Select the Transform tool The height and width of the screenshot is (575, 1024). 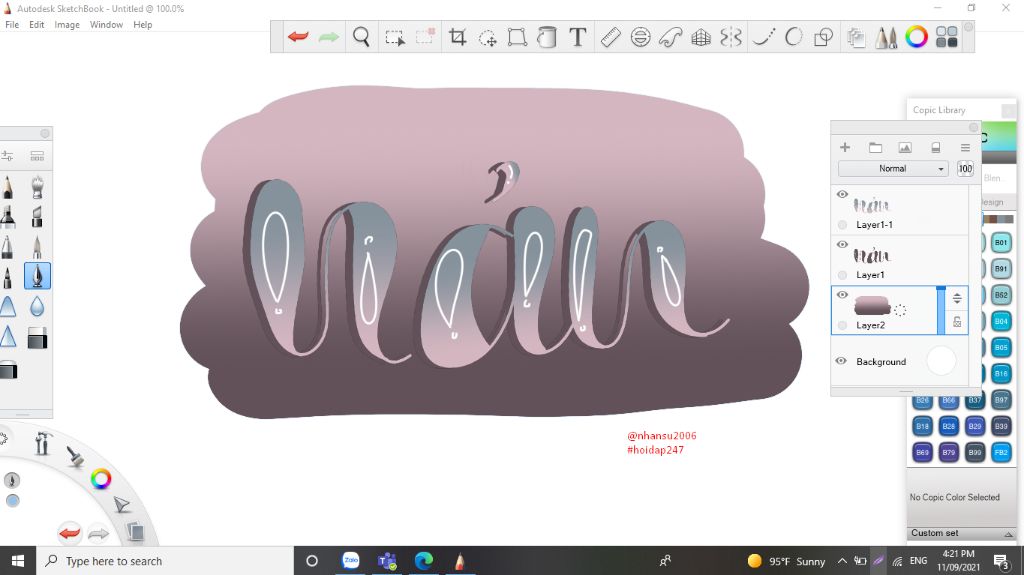(x=517, y=37)
